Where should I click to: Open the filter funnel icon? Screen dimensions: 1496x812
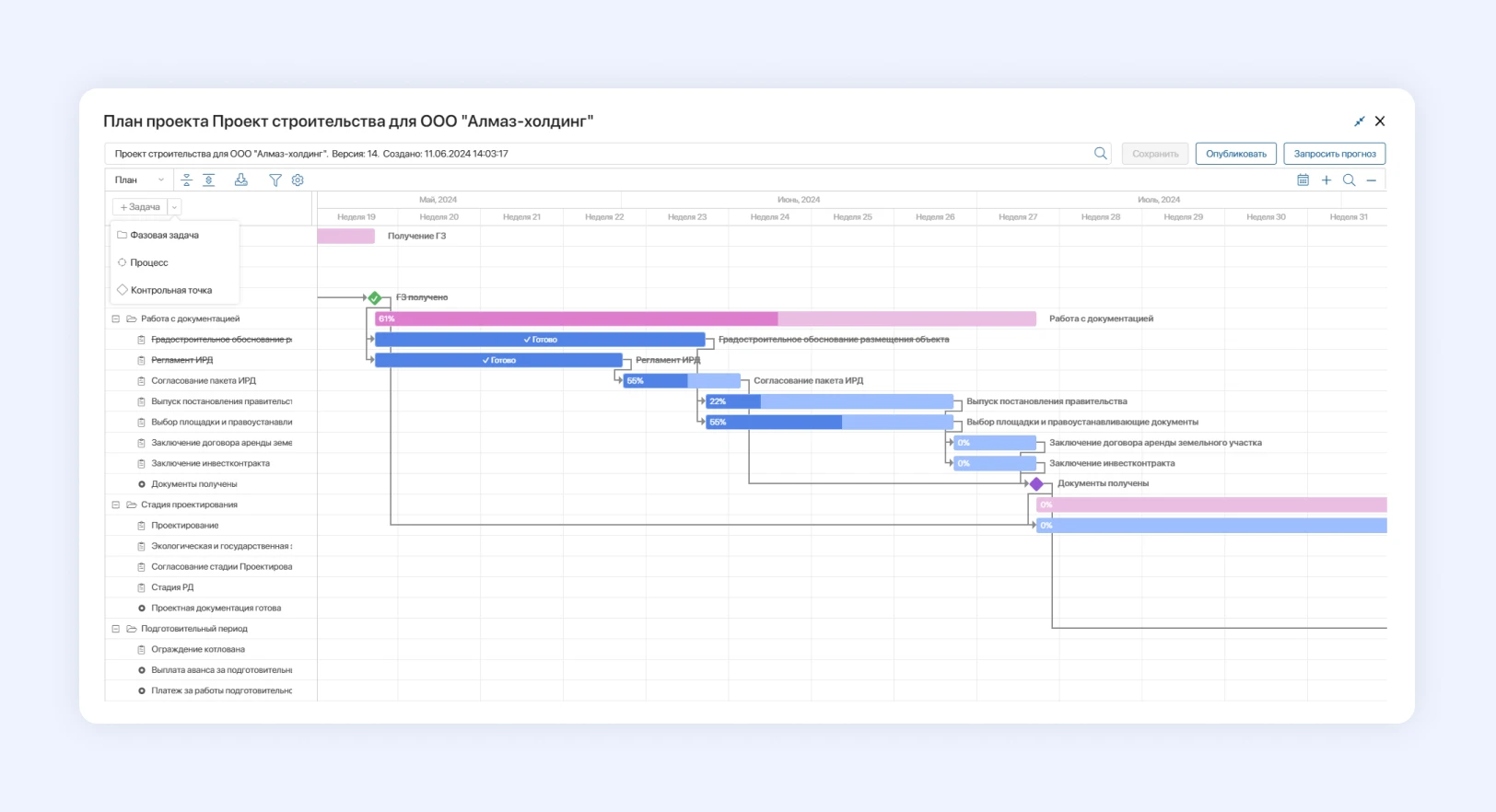[x=275, y=180]
